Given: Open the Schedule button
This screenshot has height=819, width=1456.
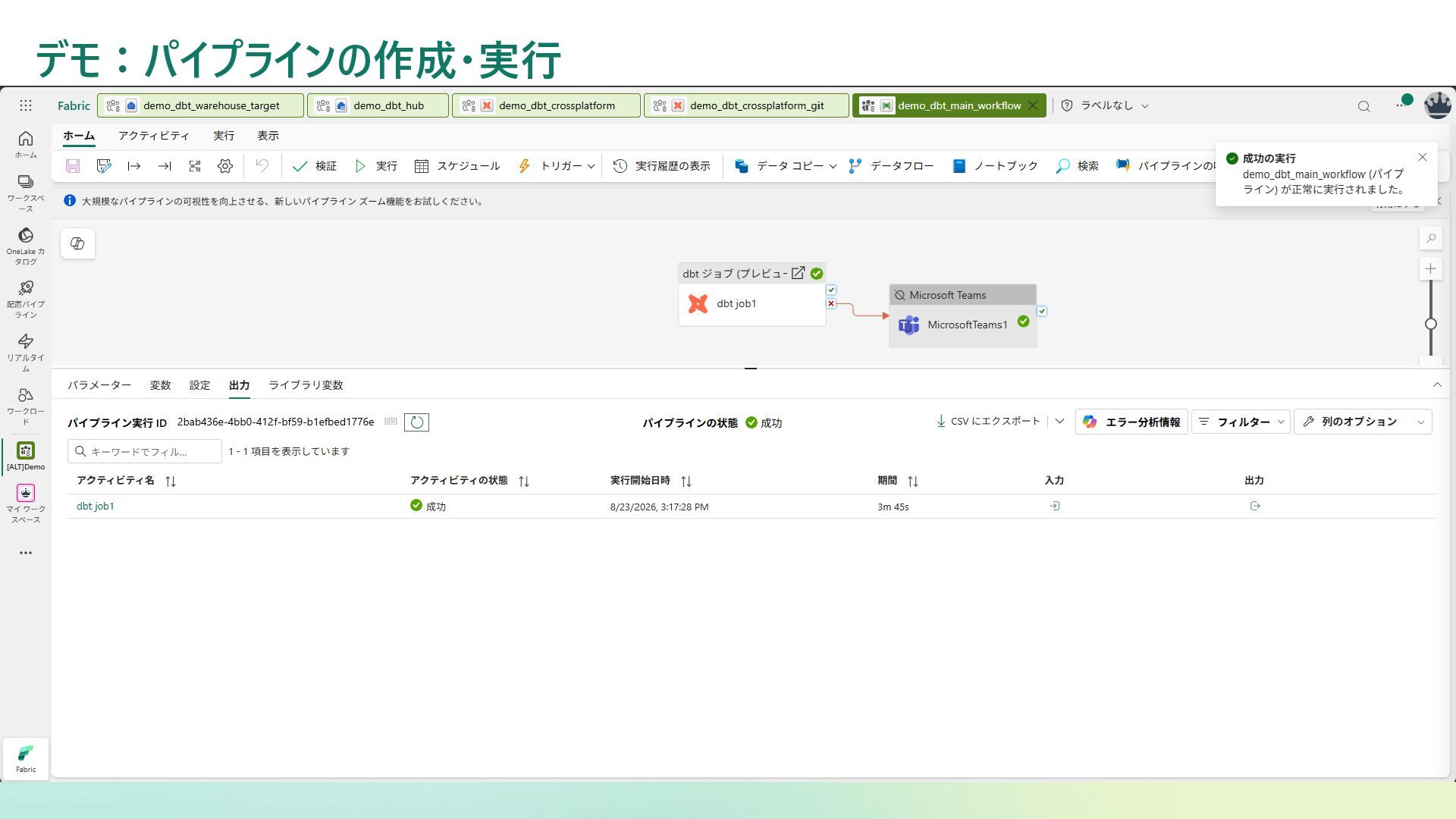Looking at the screenshot, I should pyautogui.click(x=457, y=166).
